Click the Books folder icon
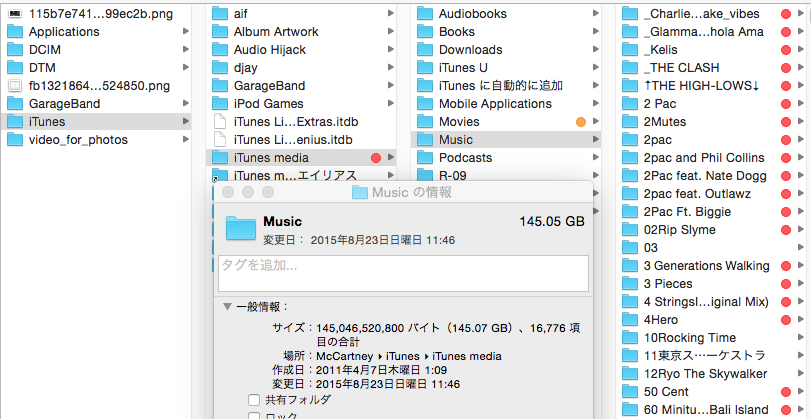 pyautogui.click(x=425, y=32)
